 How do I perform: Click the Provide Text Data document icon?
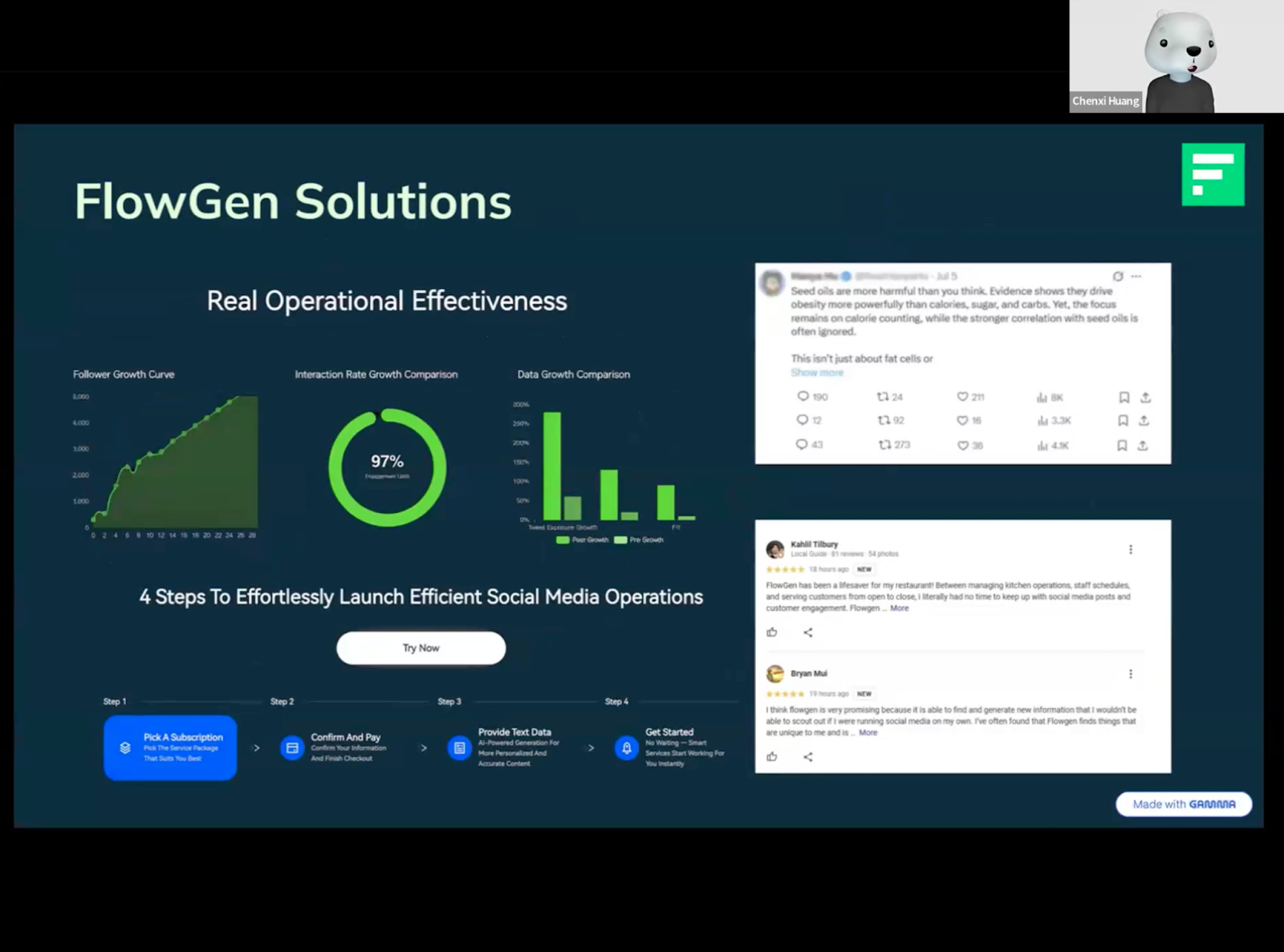click(x=459, y=748)
